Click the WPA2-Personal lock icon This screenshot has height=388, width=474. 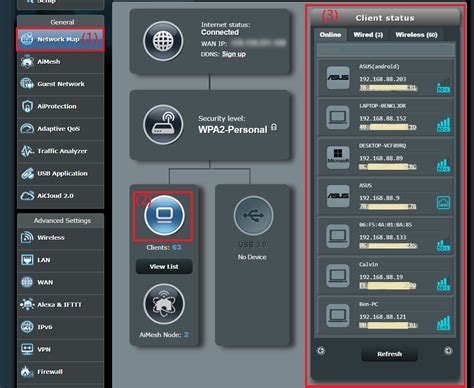coord(274,127)
